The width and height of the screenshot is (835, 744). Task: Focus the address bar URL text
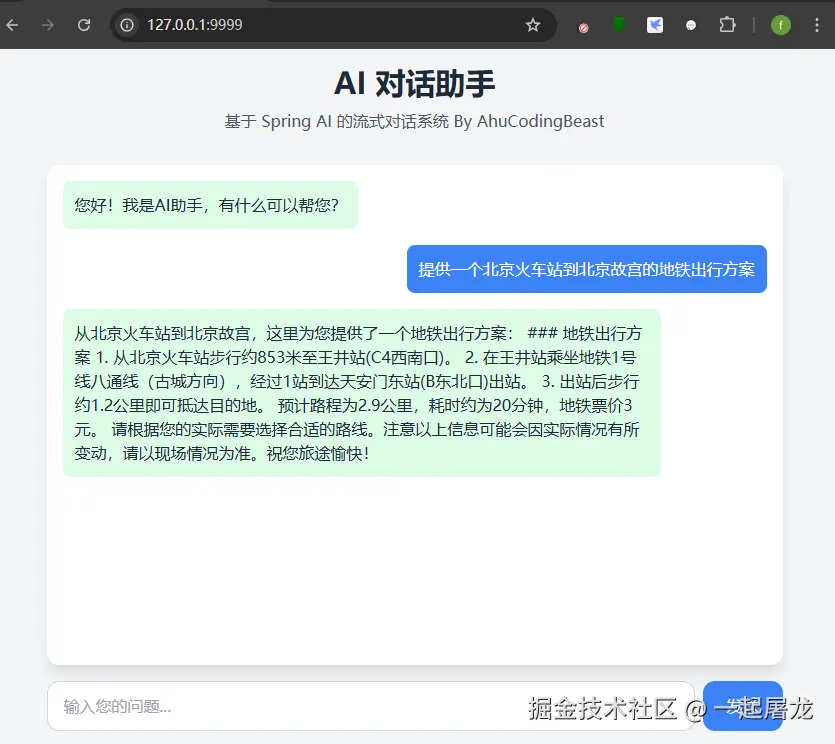click(194, 25)
